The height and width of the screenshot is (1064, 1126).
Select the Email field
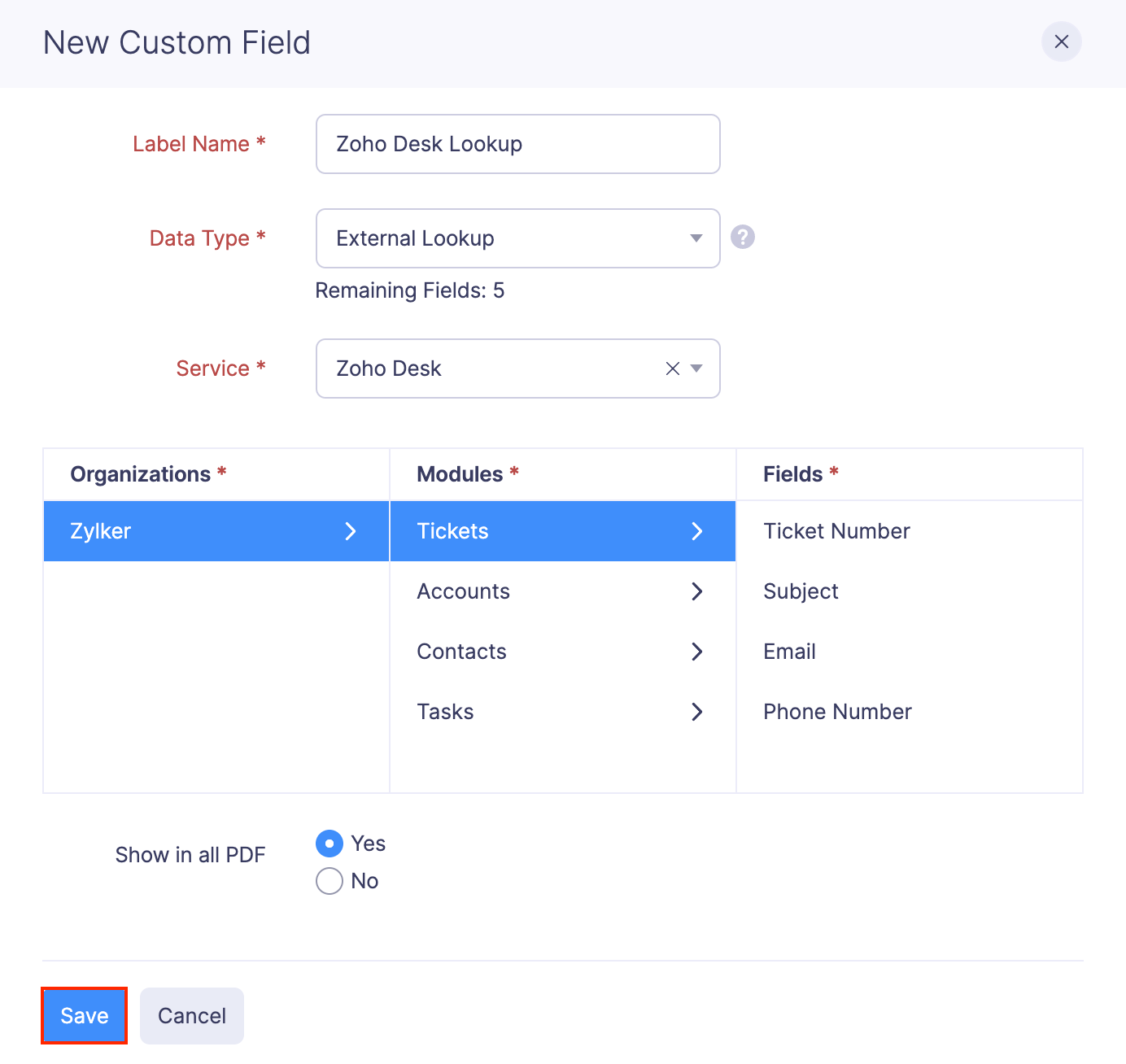[x=789, y=652]
